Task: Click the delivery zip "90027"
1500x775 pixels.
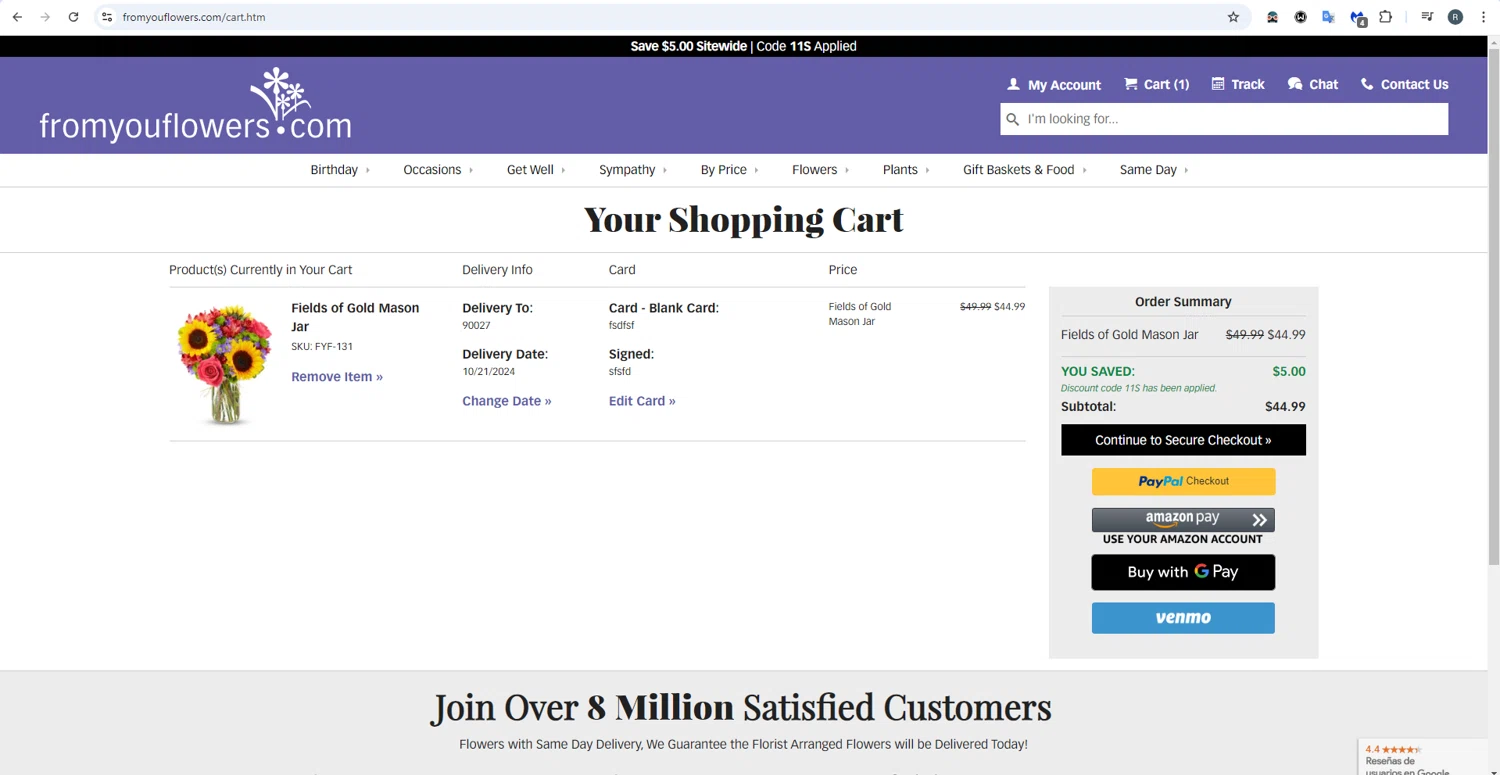Action: coord(476,326)
